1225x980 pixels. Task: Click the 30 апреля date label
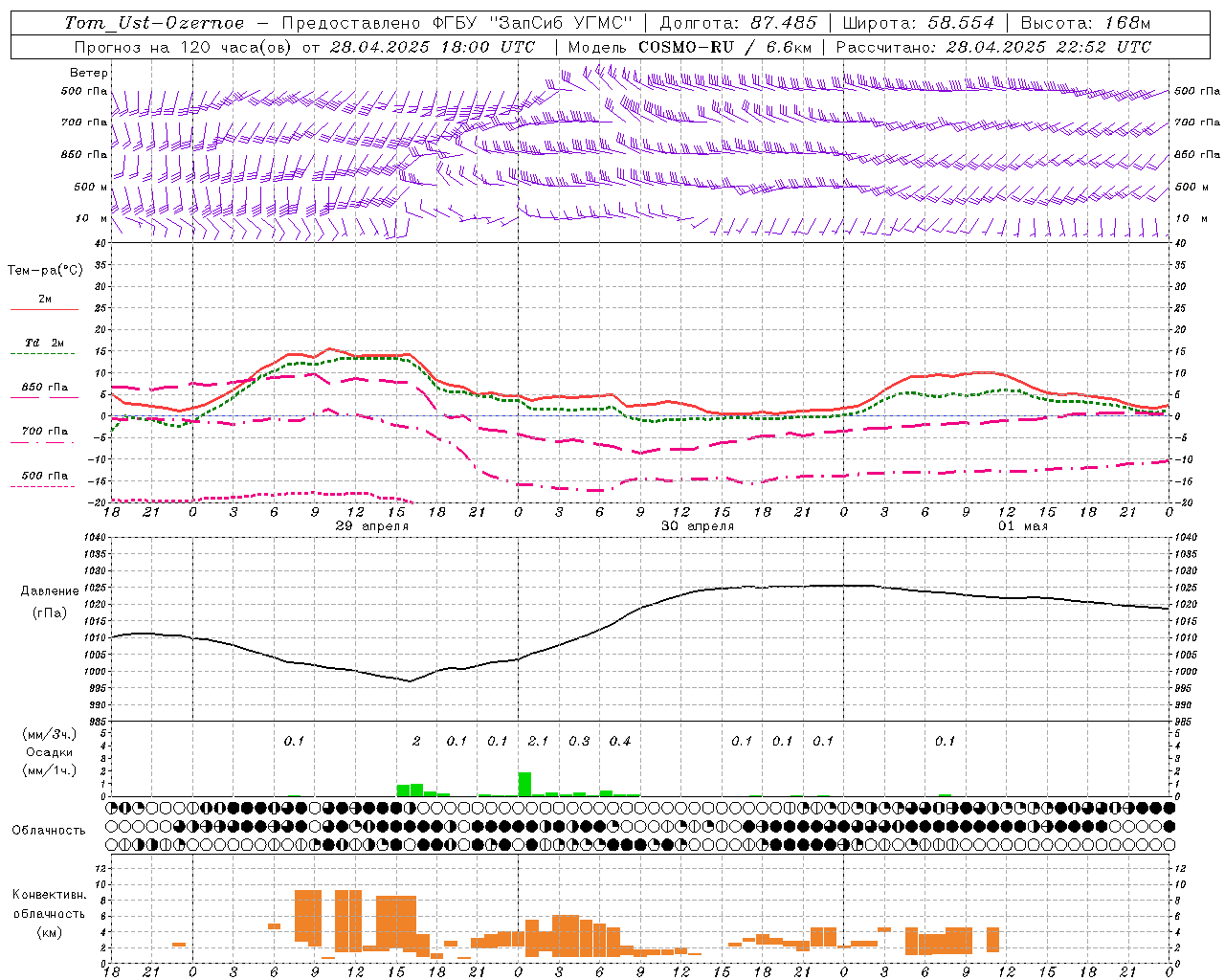698,526
